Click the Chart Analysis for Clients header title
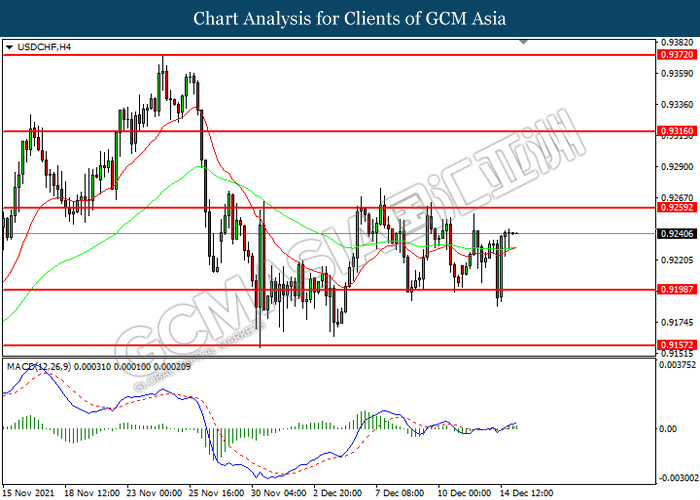Viewport: 700px width, 500px height. (350, 18)
